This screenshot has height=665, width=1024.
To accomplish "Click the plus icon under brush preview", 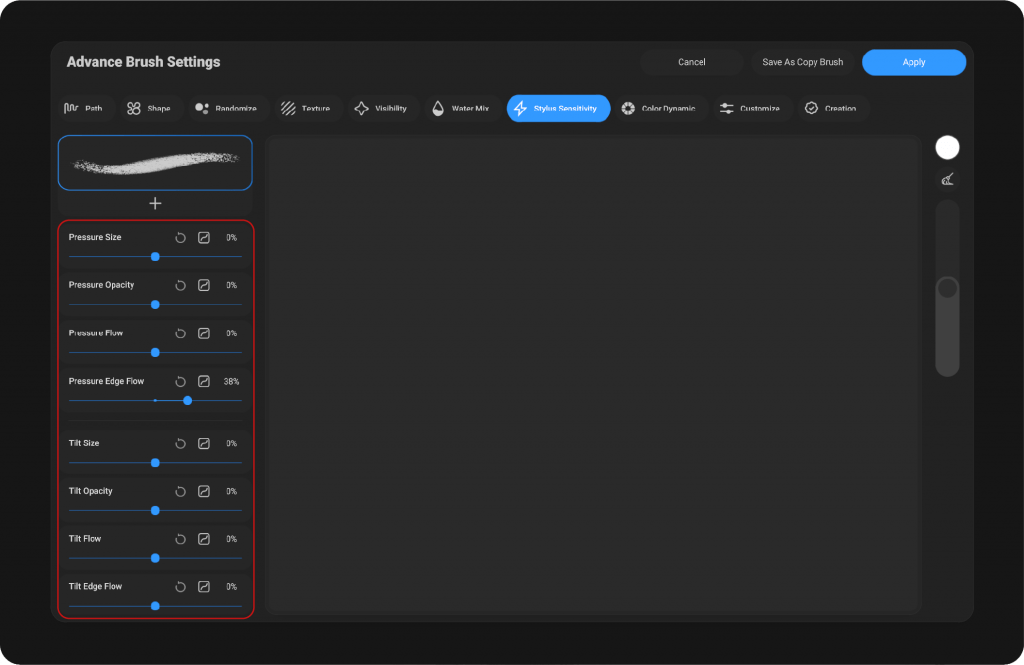I will coord(155,203).
